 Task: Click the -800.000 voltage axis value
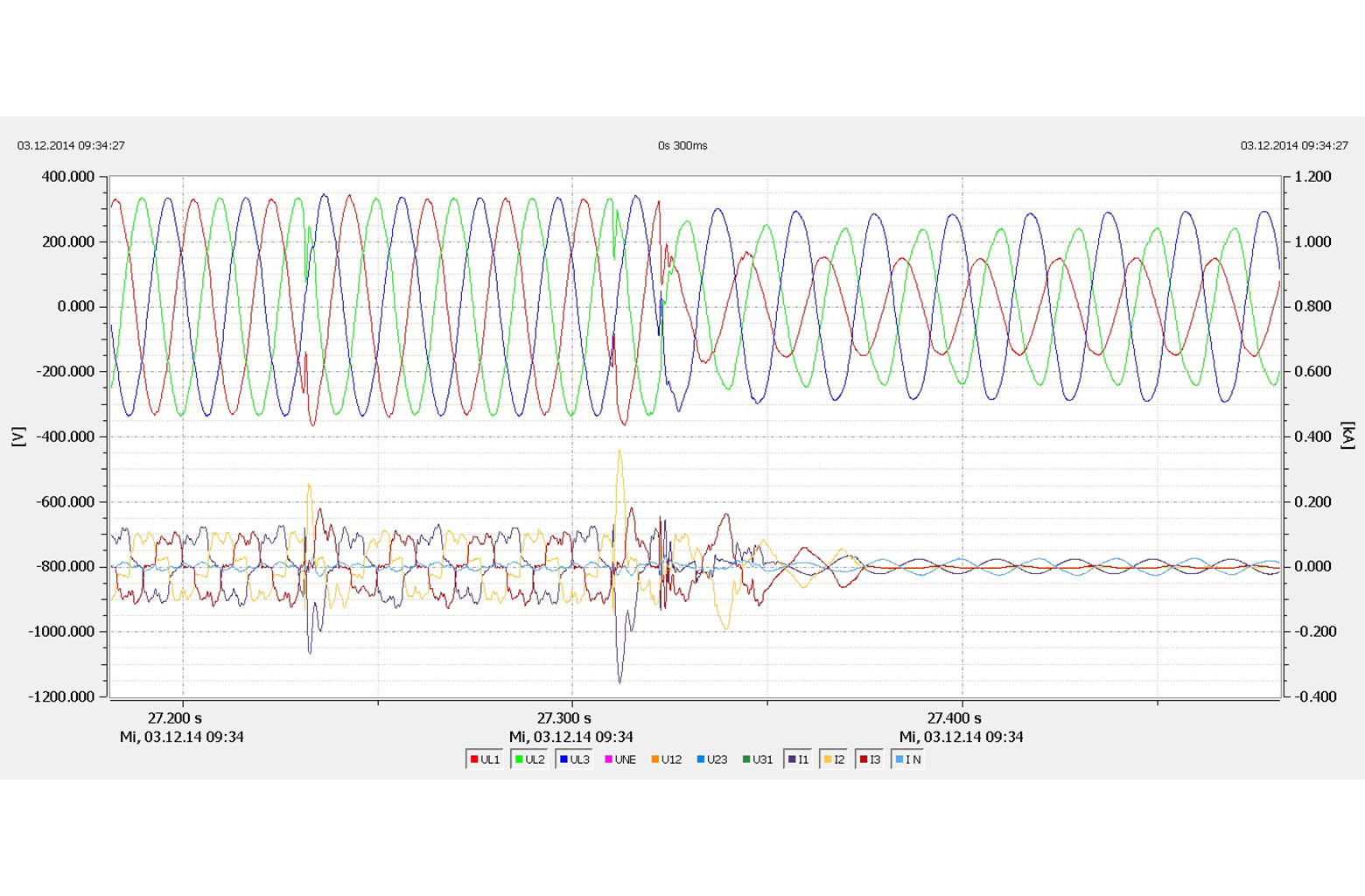(x=66, y=566)
